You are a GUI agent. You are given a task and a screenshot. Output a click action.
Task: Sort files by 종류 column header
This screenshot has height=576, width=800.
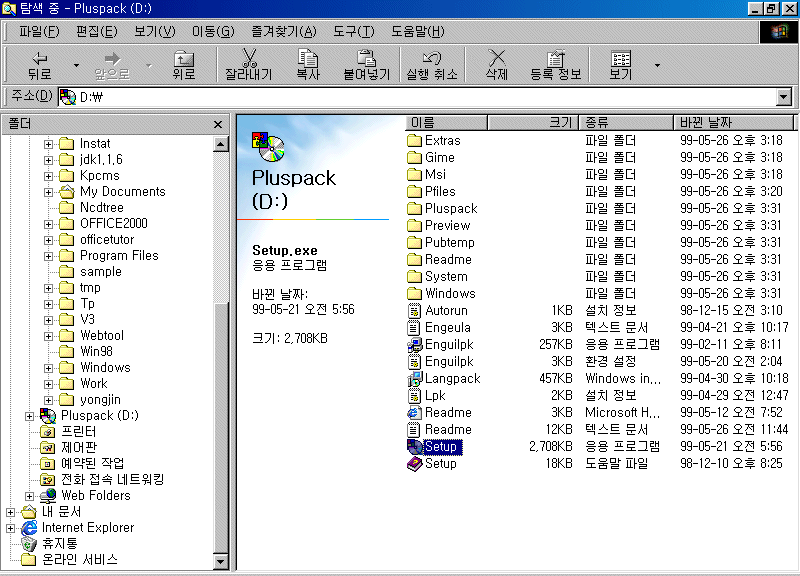coord(626,122)
